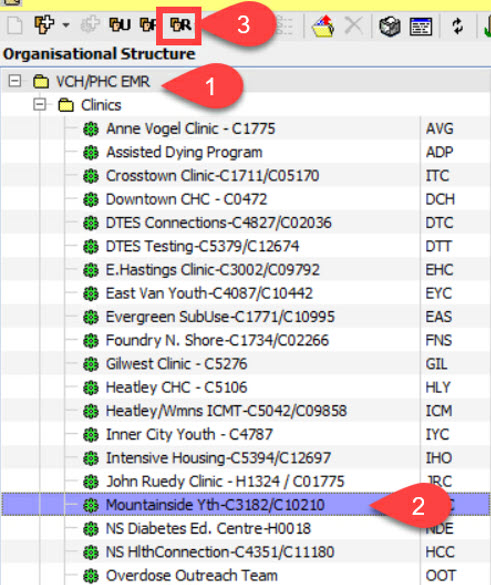Select NS HlthConnection-C4351/C11180 row
The image size is (491, 585).
click(246, 552)
